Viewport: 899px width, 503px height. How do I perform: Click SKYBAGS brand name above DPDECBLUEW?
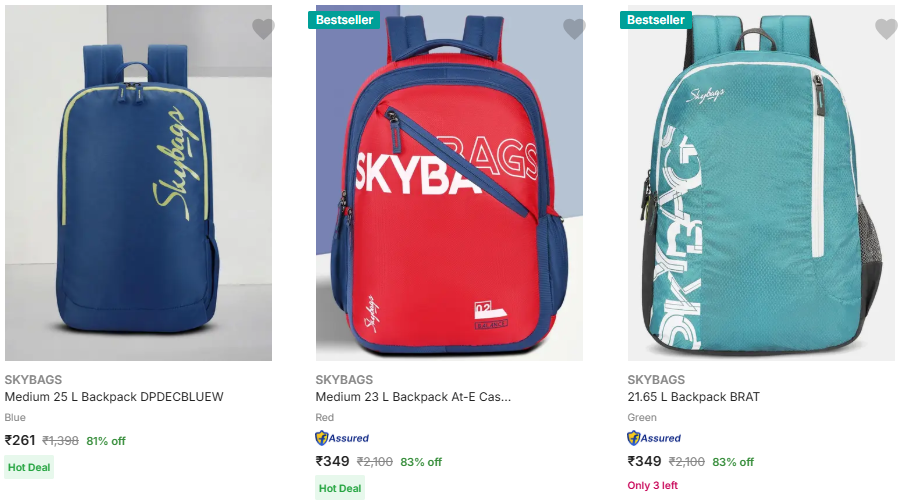pyautogui.click(x=33, y=380)
